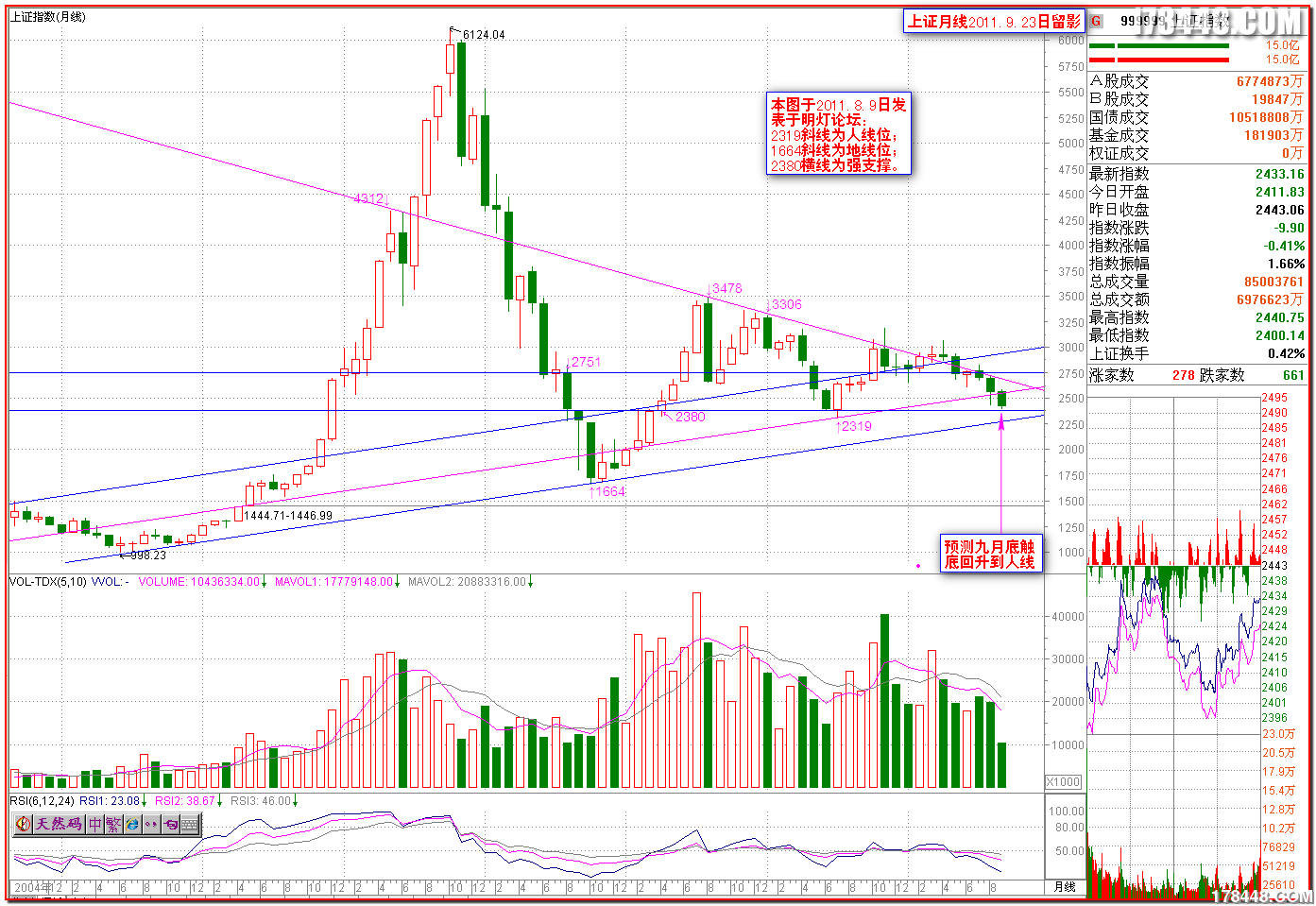
Task: Click the 2004年 date on the time axis
Action: pos(33,888)
